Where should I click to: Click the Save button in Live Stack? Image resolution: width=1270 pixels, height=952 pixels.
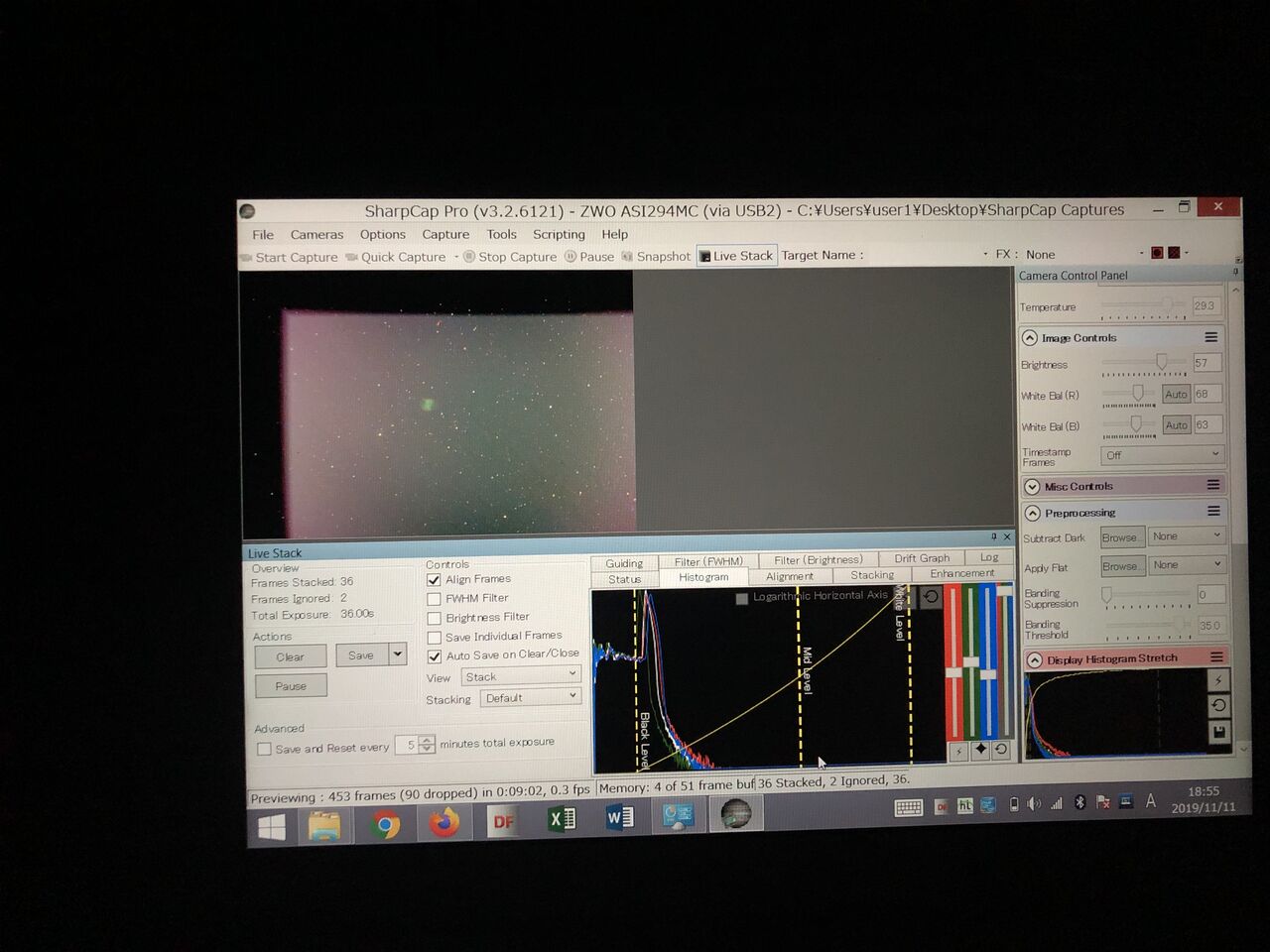pyautogui.click(x=361, y=654)
